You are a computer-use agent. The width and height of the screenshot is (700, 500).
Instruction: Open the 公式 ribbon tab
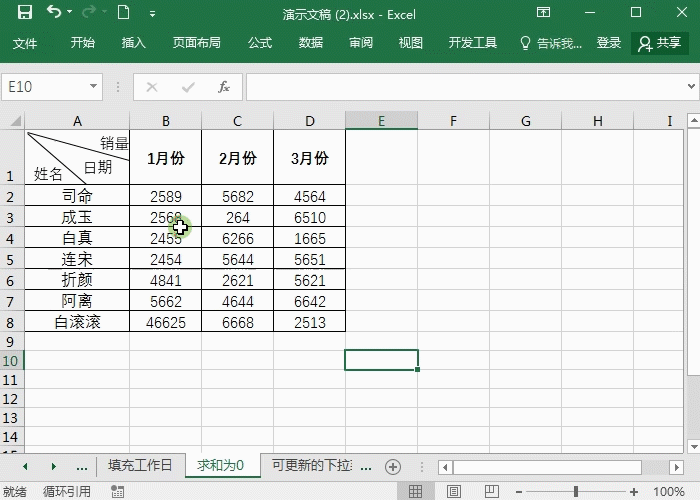click(x=260, y=43)
